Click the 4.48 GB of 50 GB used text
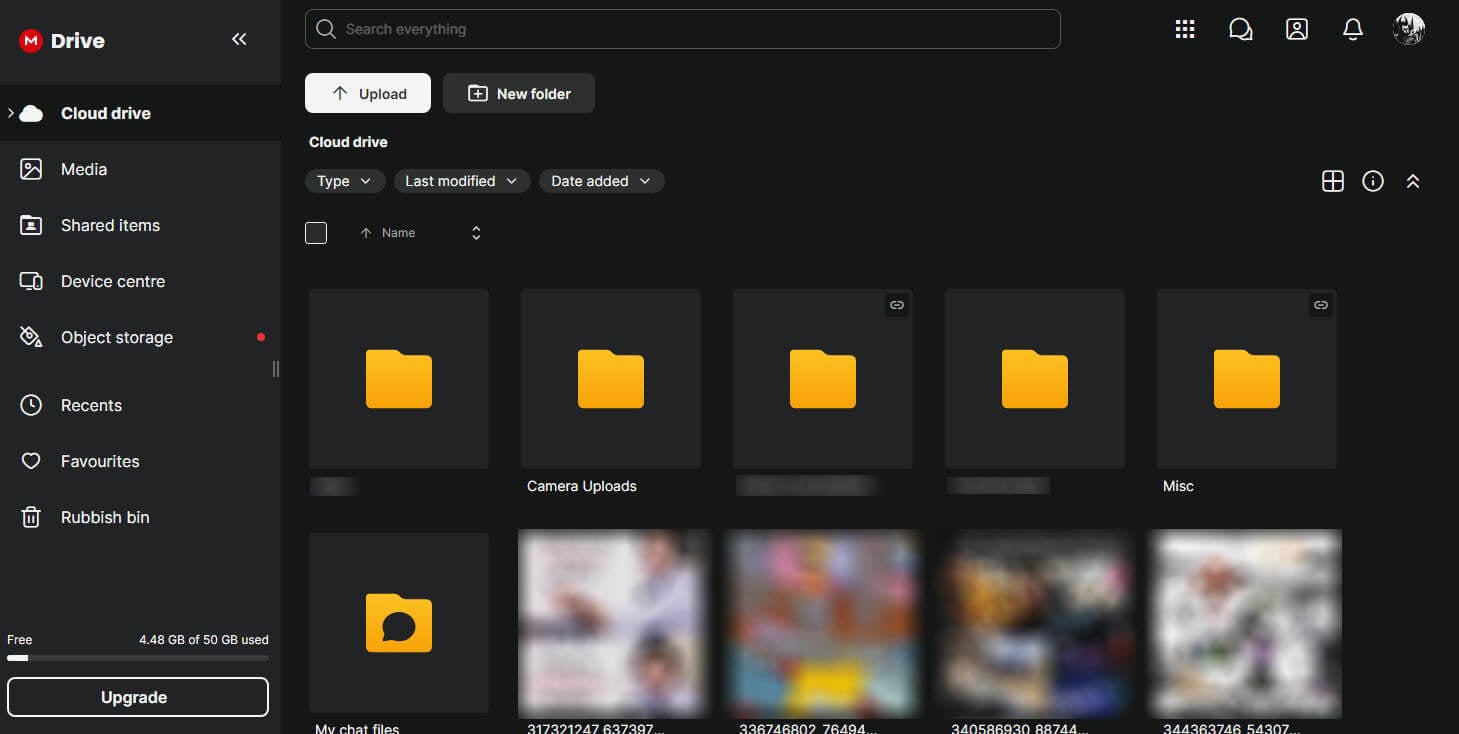The width and height of the screenshot is (1459, 734). [x=204, y=639]
